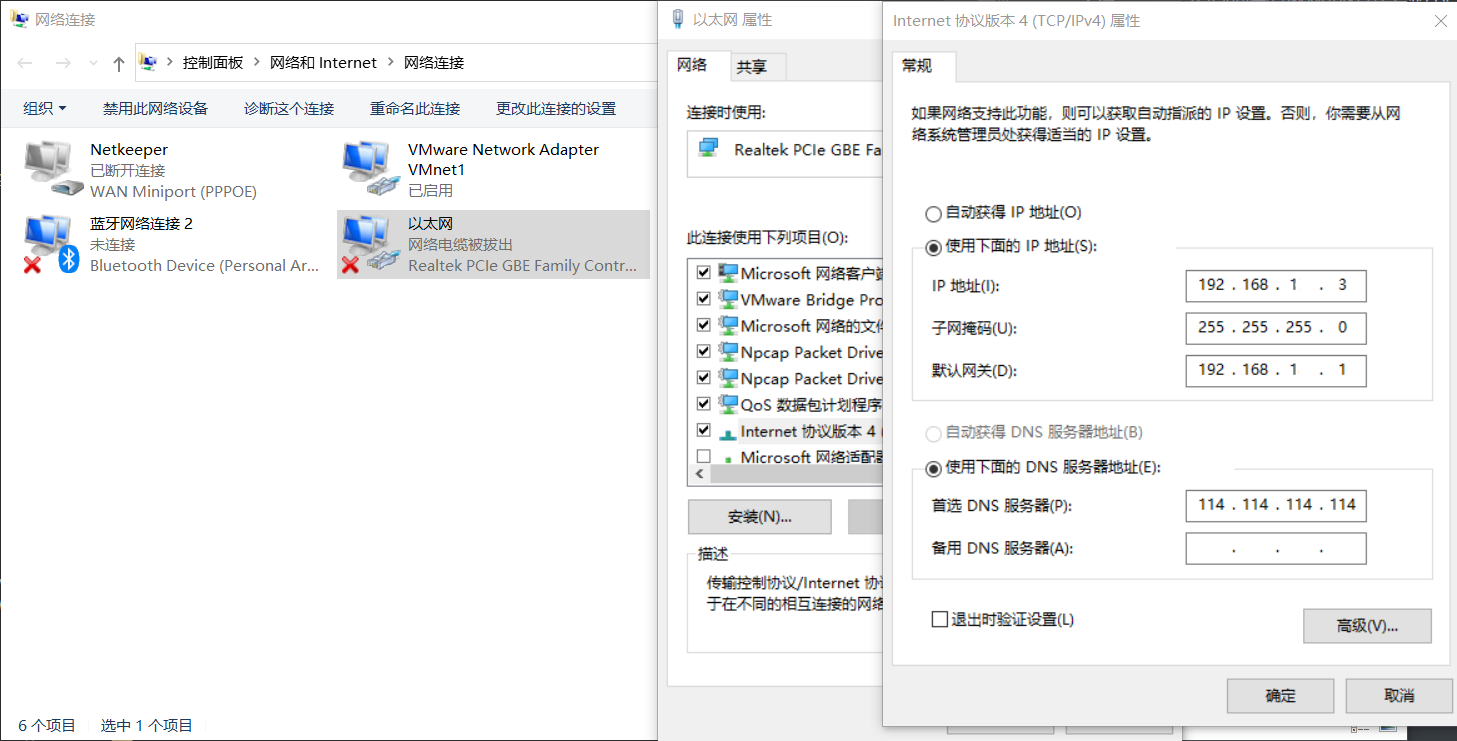The image size is (1457, 741).
Task: Click the Microsoft 网络客户端 item icon
Action: click(x=728, y=273)
